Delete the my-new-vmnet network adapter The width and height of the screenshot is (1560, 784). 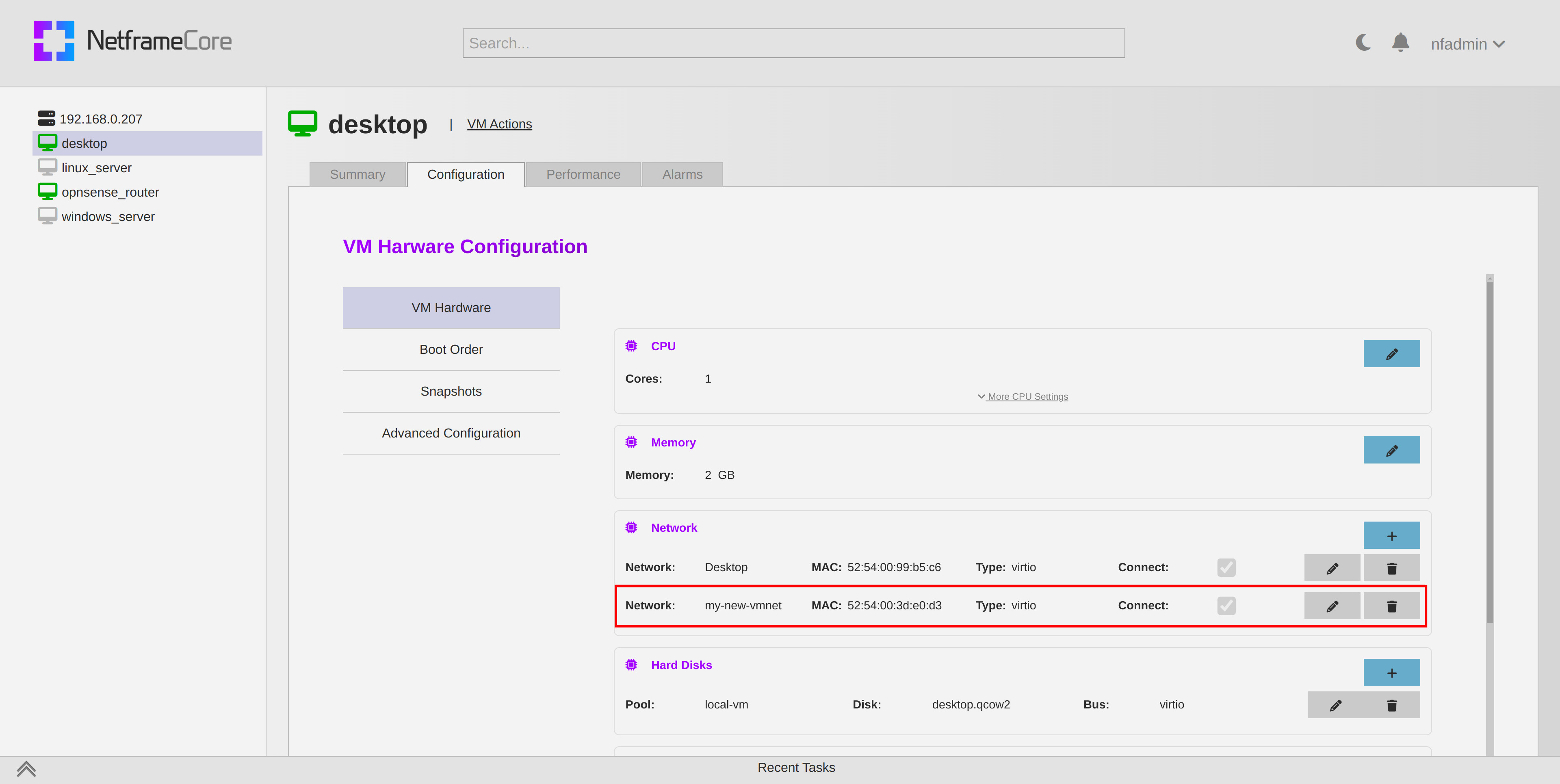[1392, 606]
